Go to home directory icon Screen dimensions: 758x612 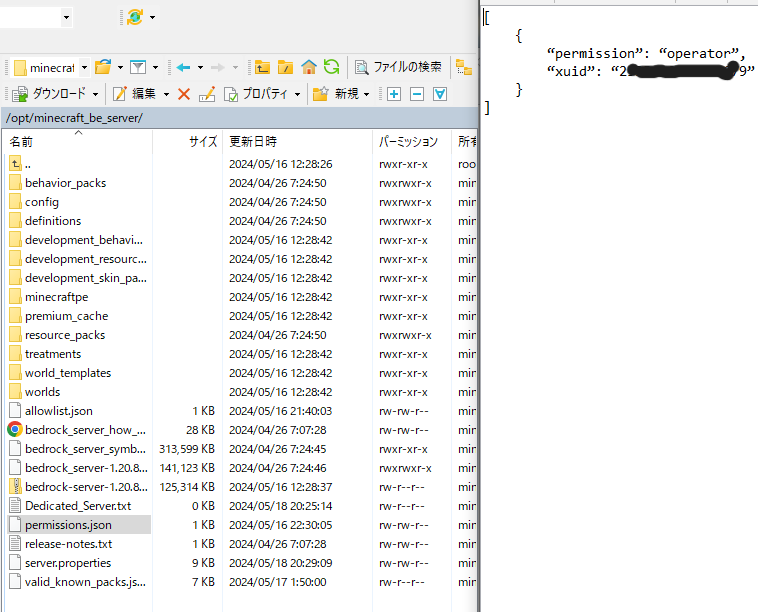[x=309, y=67]
